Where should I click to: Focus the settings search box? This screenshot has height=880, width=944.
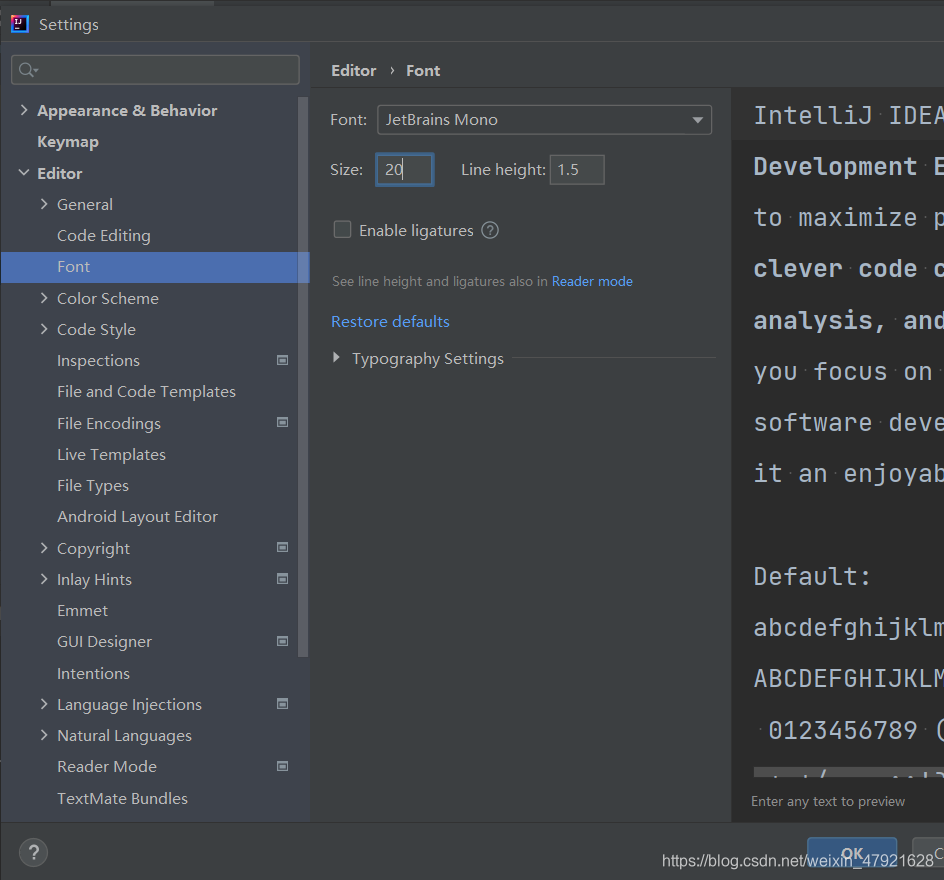click(155, 70)
